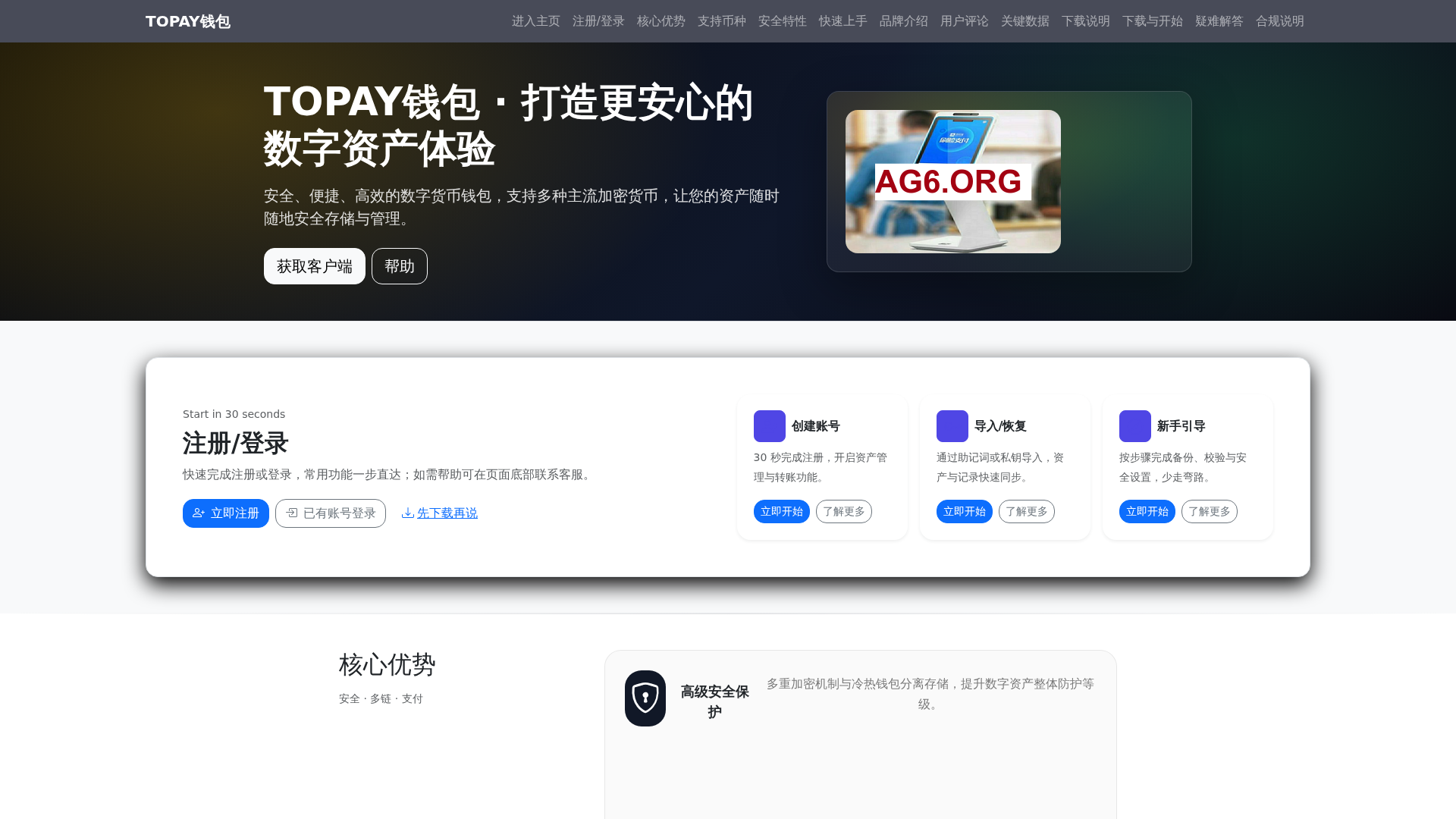This screenshot has height=819, width=1456.
Task: Click the user-plus icon in 立即注册
Action: click(x=199, y=513)
